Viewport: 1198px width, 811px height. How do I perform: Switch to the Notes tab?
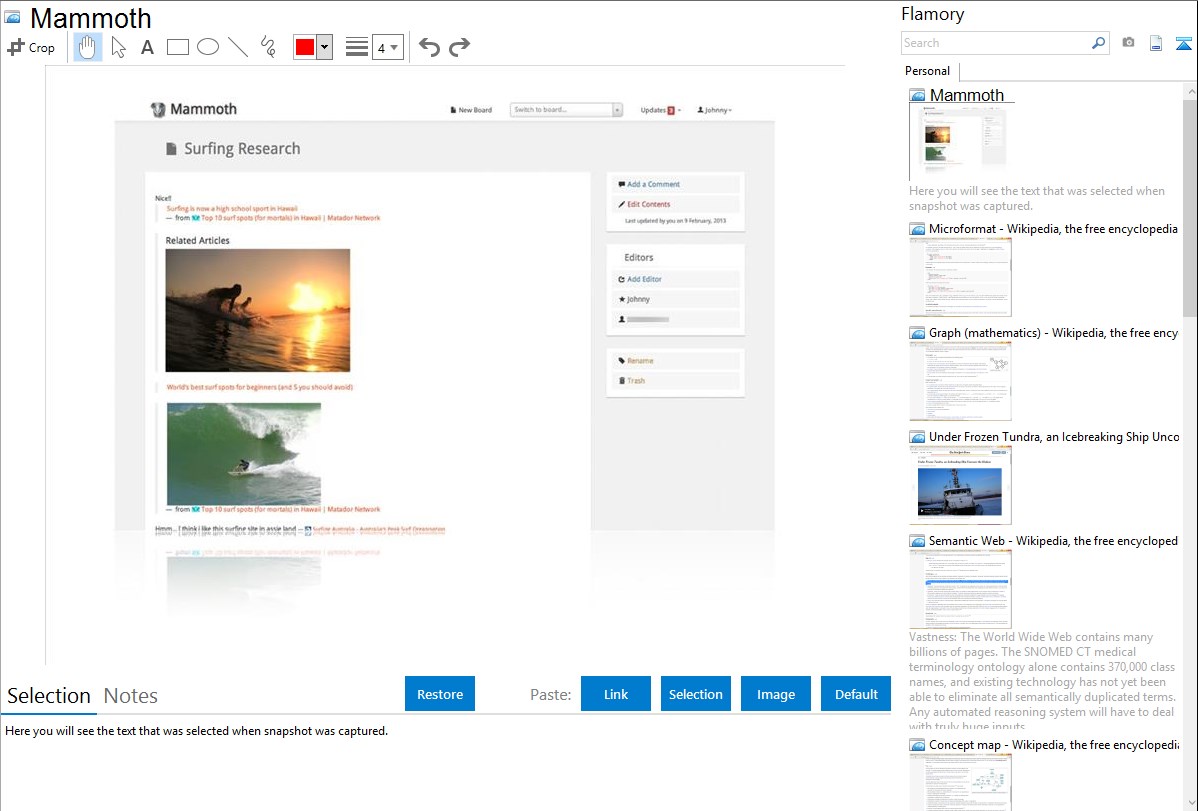[131, 696]
